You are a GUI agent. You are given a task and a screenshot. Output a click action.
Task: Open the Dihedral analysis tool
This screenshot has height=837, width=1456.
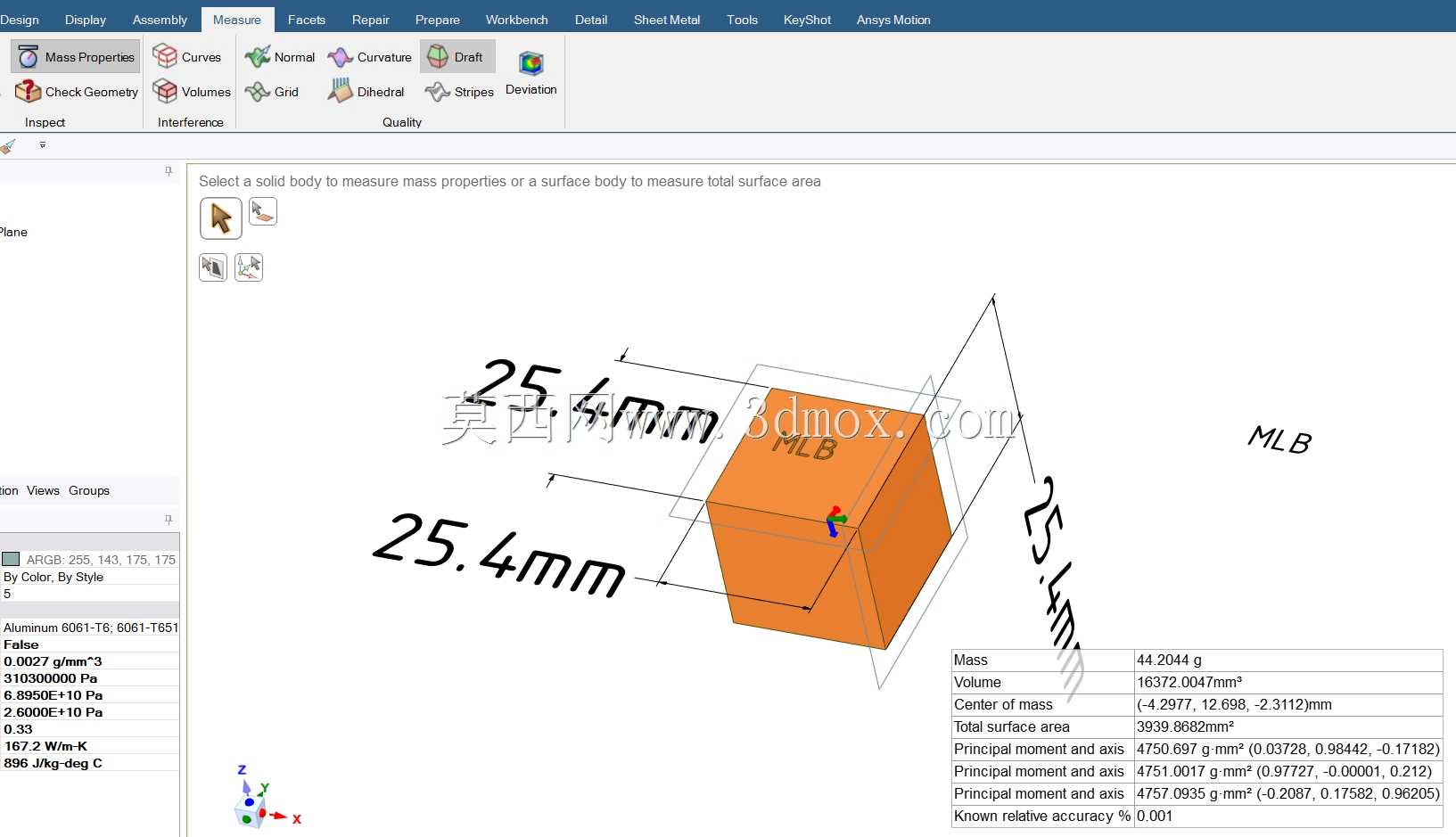366,92
